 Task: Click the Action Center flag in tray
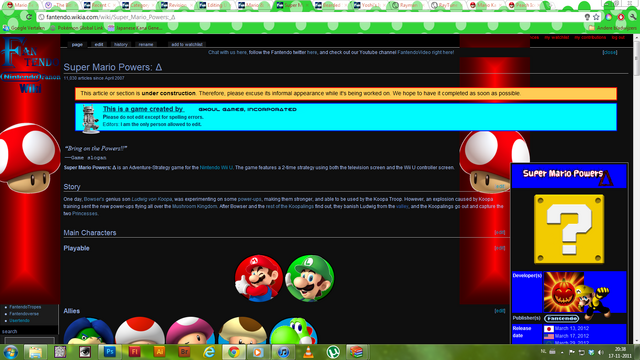click(572, 352)
